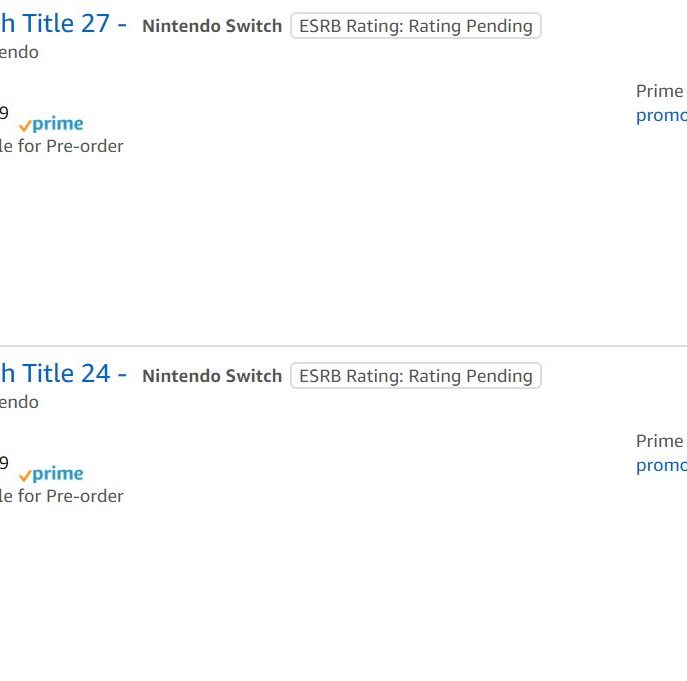
Task: Click the Prime text above Title 27's promo link
Action: [x=660, y=91]
